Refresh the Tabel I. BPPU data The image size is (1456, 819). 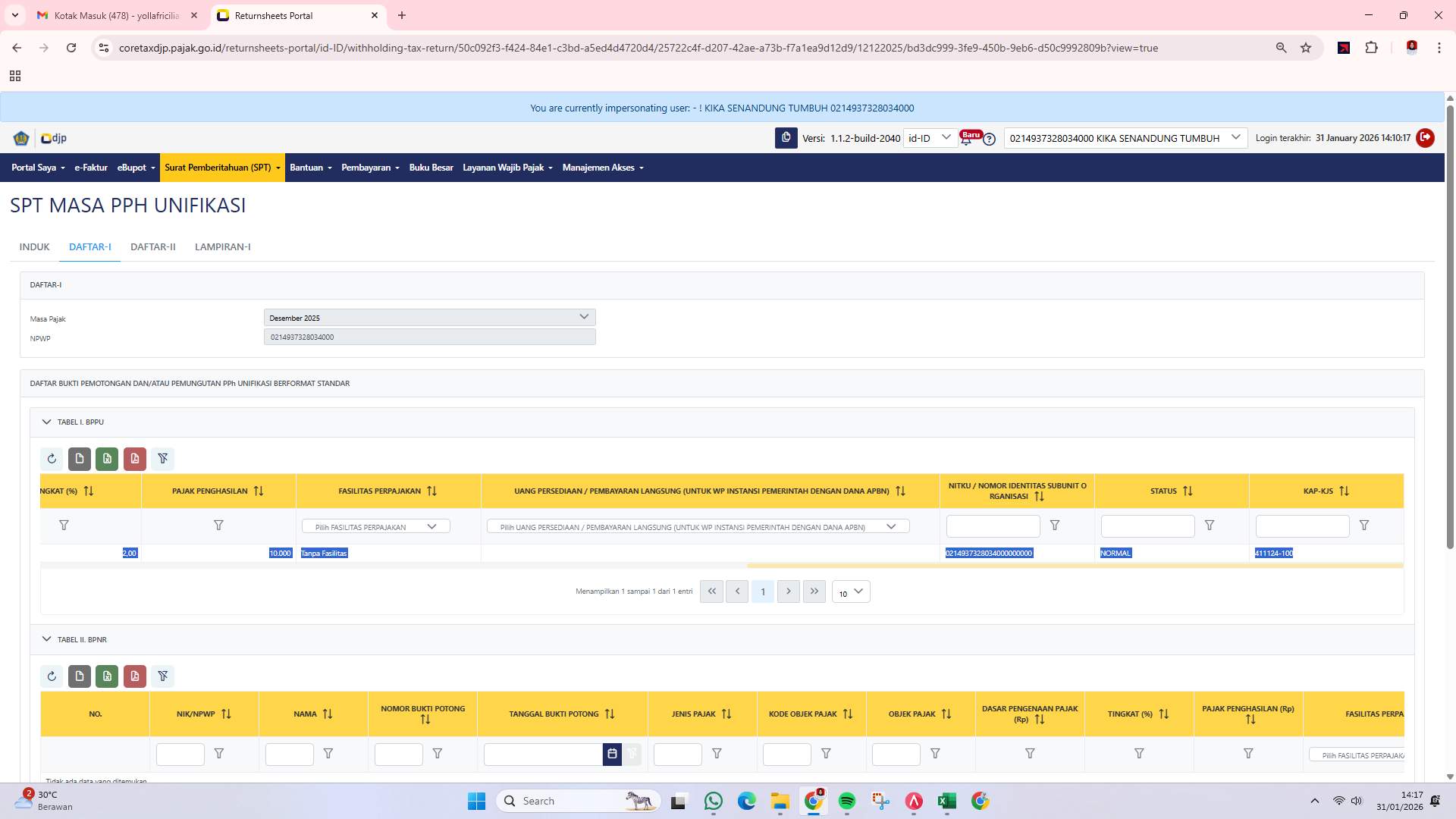click(52, 459)
